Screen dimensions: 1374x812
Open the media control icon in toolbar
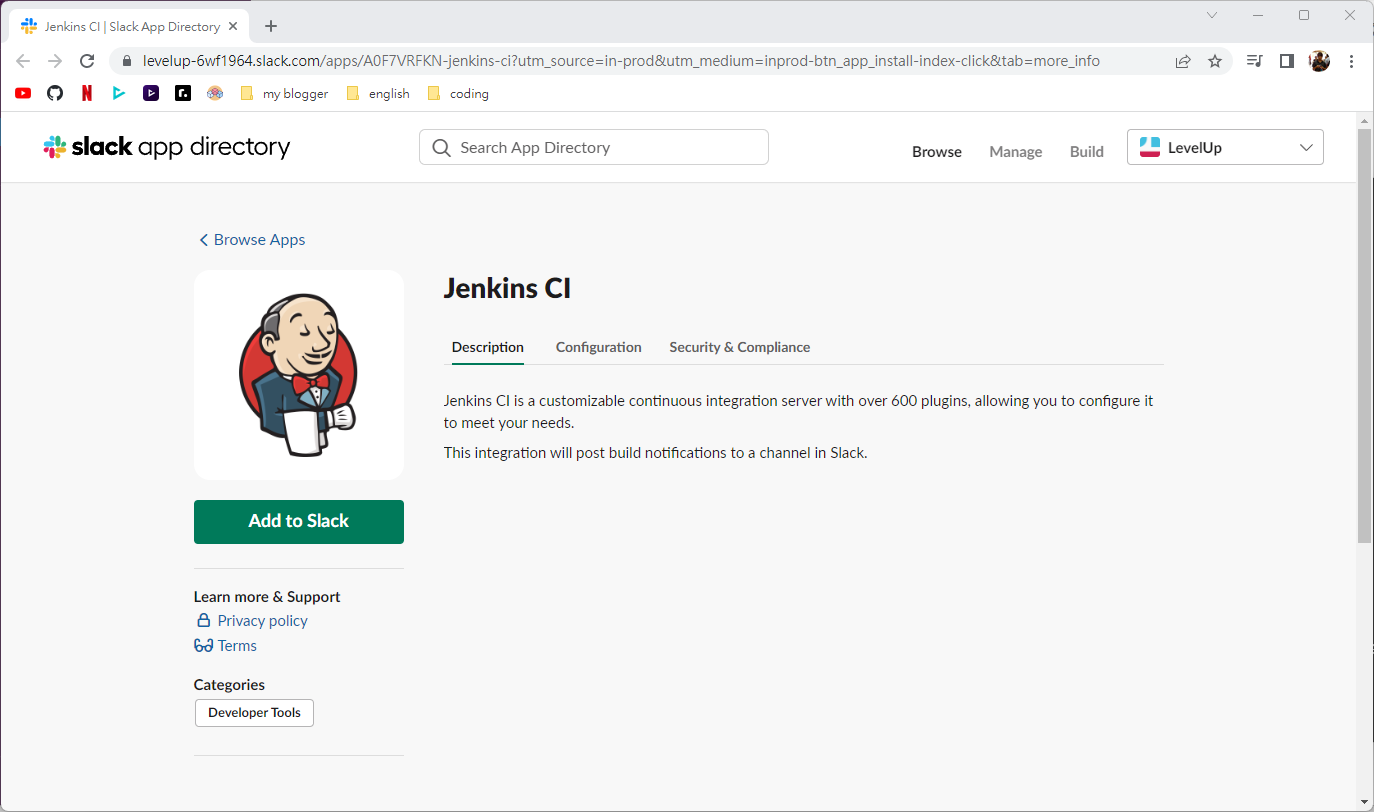point(1254,61)
